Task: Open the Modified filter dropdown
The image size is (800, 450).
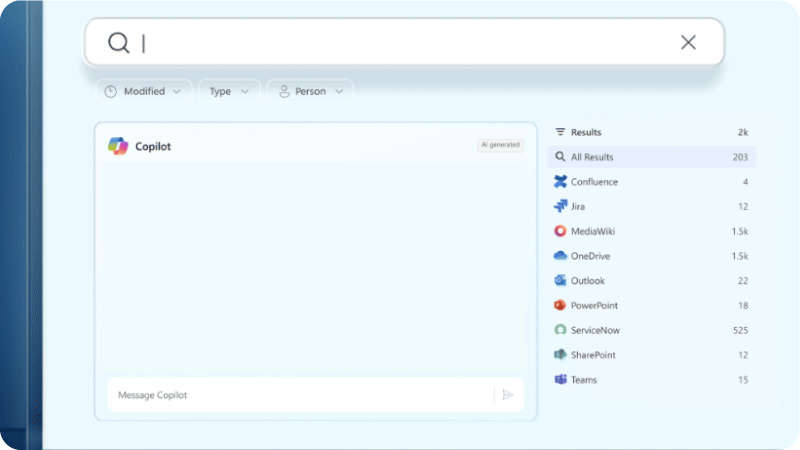Action: click(x=143, y=91)
